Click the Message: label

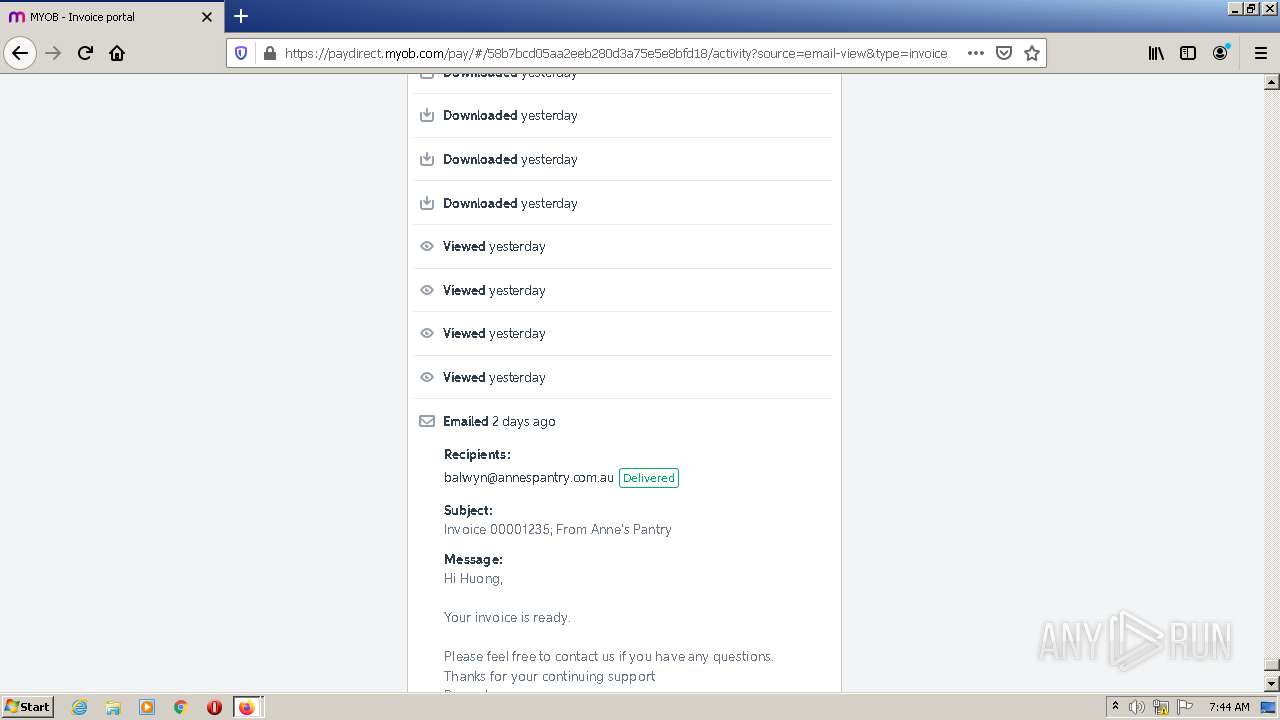473,559
